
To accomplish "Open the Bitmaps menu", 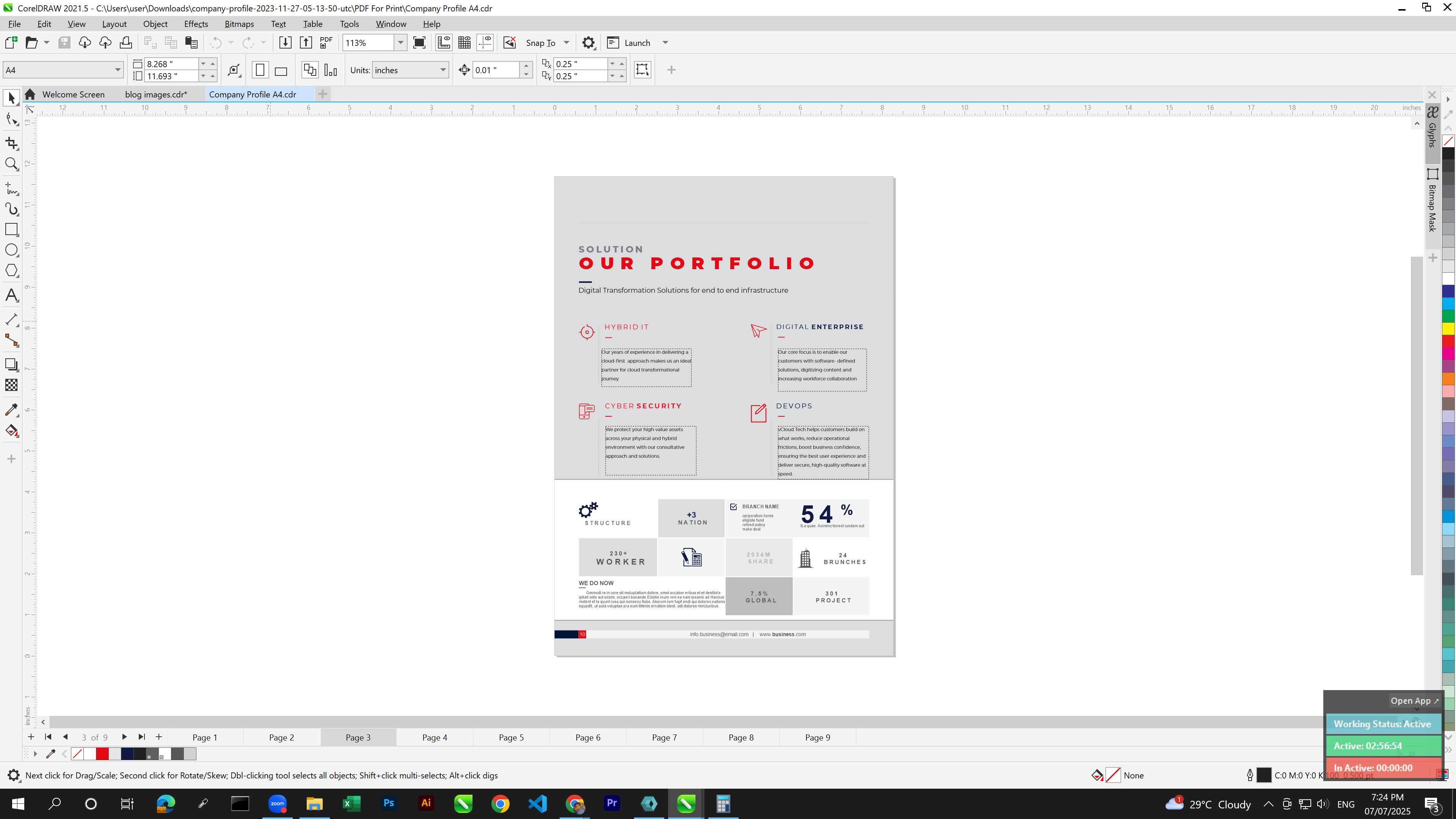I will [239, 24].
